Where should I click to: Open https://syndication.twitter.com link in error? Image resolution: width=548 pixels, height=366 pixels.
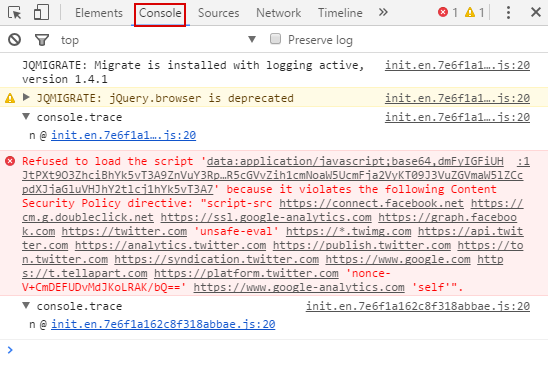point(216,259)
